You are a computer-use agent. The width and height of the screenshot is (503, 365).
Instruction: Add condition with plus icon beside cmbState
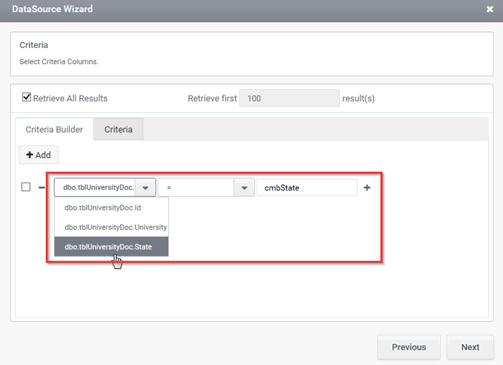[367, 188]
